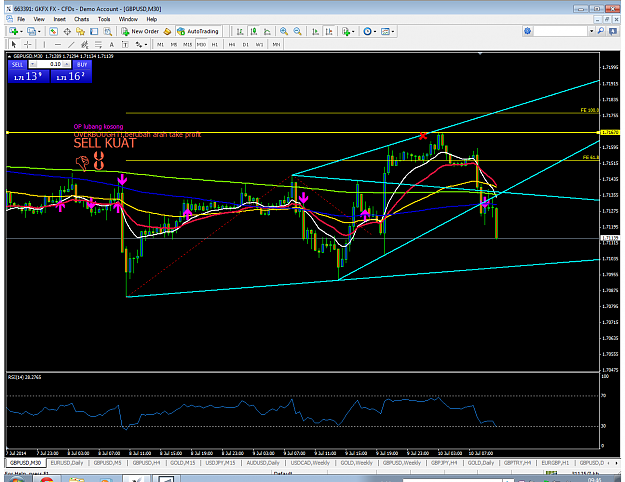Switch to M15 timeframe

(x=187, y=44)
